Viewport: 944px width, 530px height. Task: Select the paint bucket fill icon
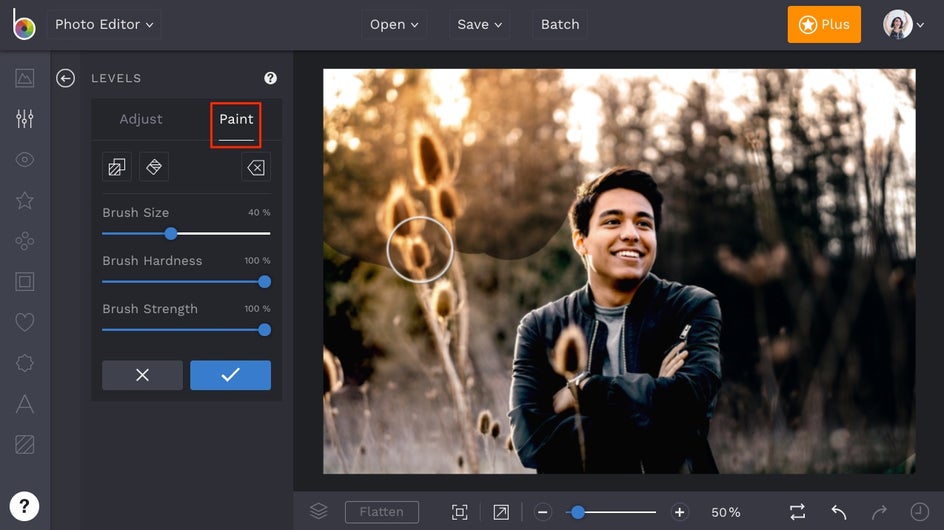(154, 167)
